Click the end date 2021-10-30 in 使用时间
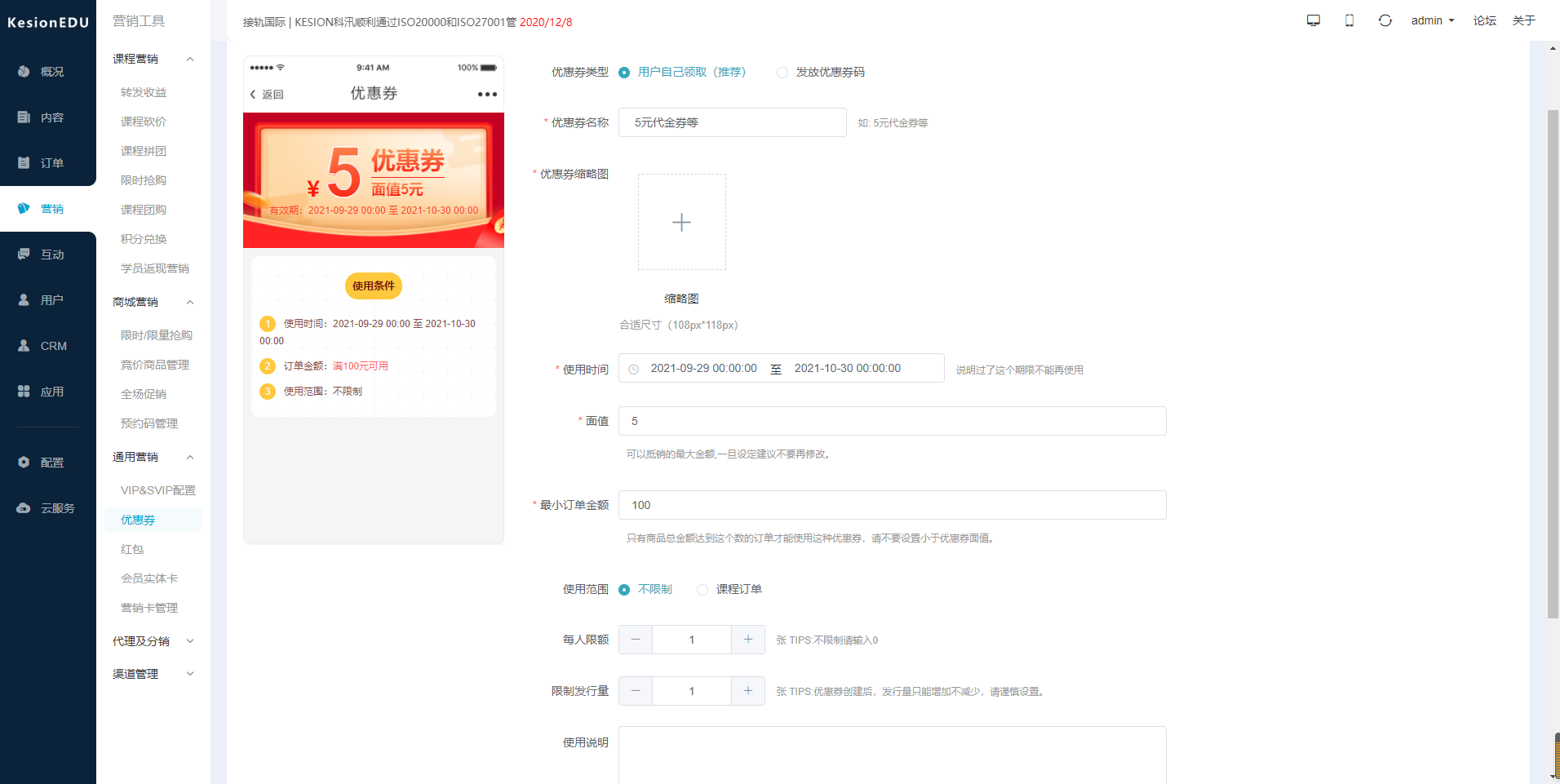1560x784 pixels. click(848, 368)
